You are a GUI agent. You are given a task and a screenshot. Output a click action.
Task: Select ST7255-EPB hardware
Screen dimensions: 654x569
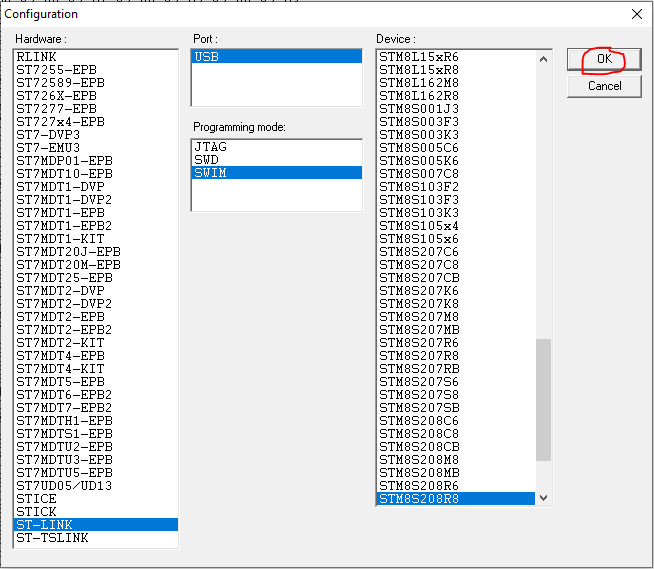coord(96,70)
